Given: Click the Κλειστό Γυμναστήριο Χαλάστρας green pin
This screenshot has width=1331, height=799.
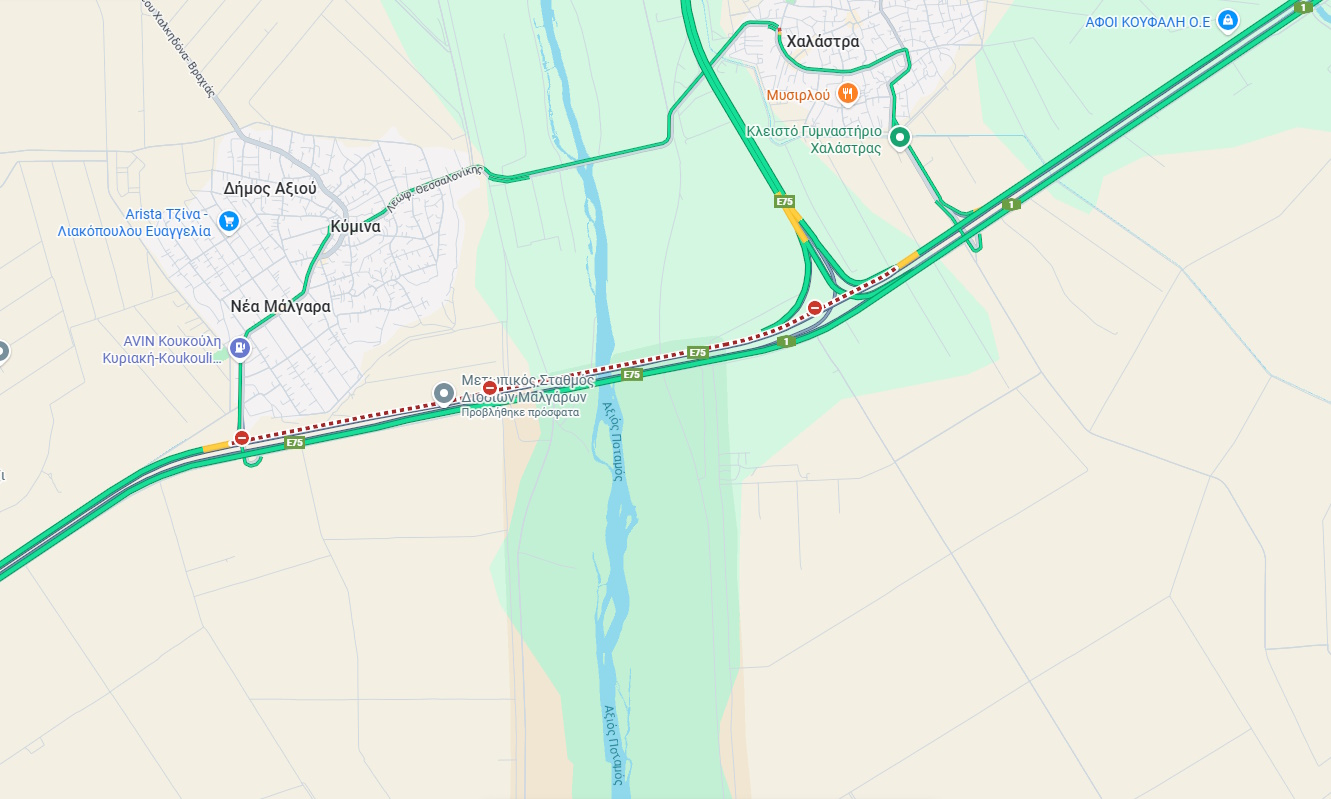Looking at the screenshot, I should click(900, 138).
